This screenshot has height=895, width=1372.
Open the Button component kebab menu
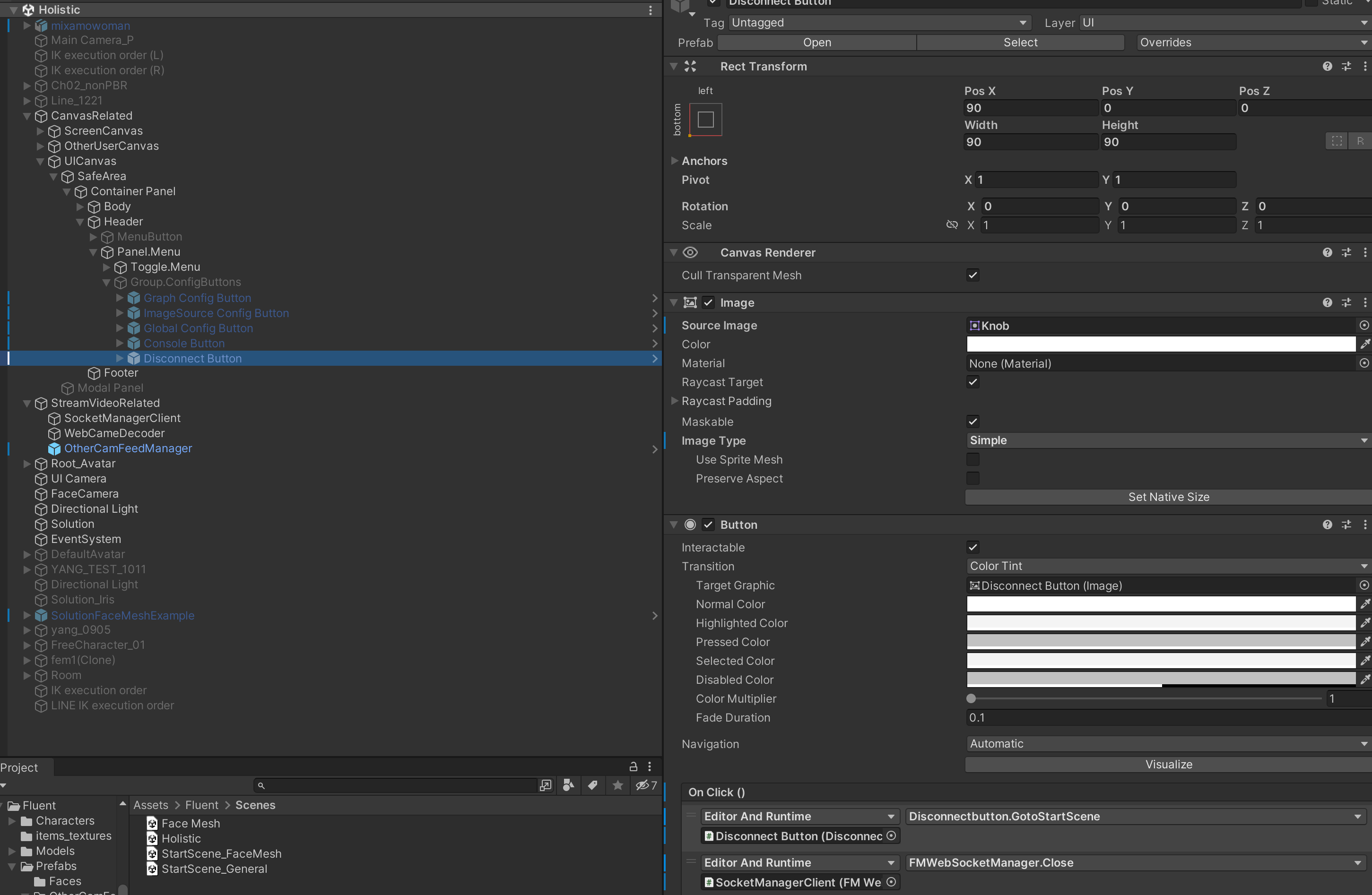point(1364,525)
